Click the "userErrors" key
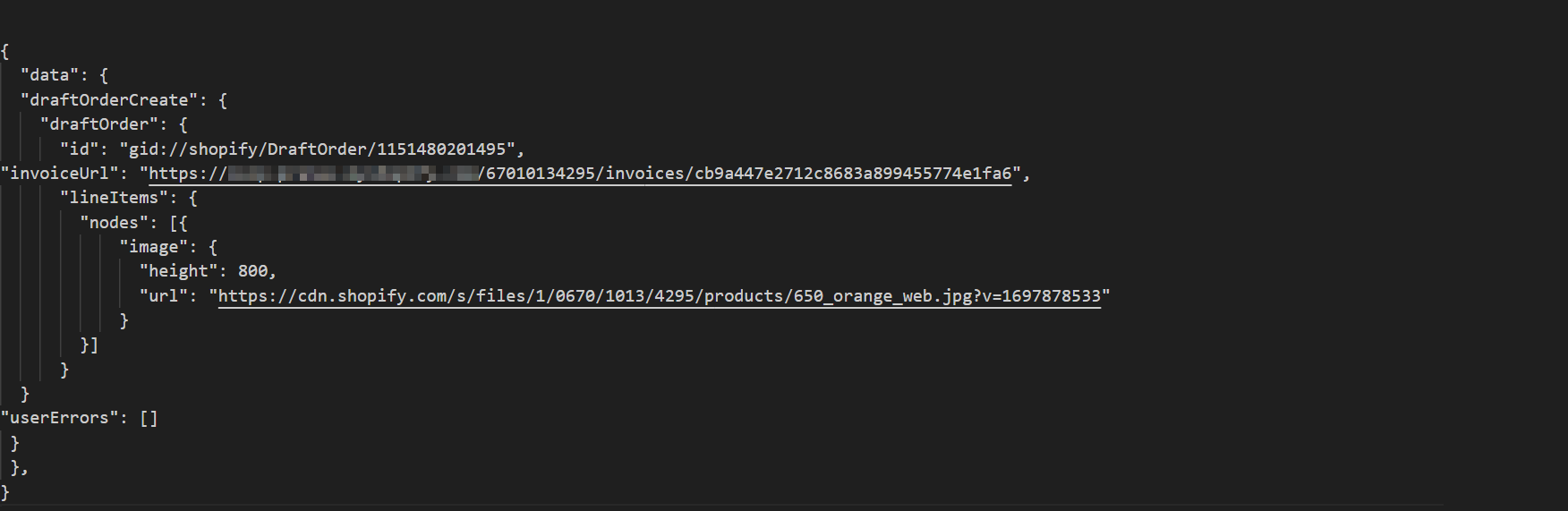Viewport: 1568px width, 511px height. [x=59, y=418]
